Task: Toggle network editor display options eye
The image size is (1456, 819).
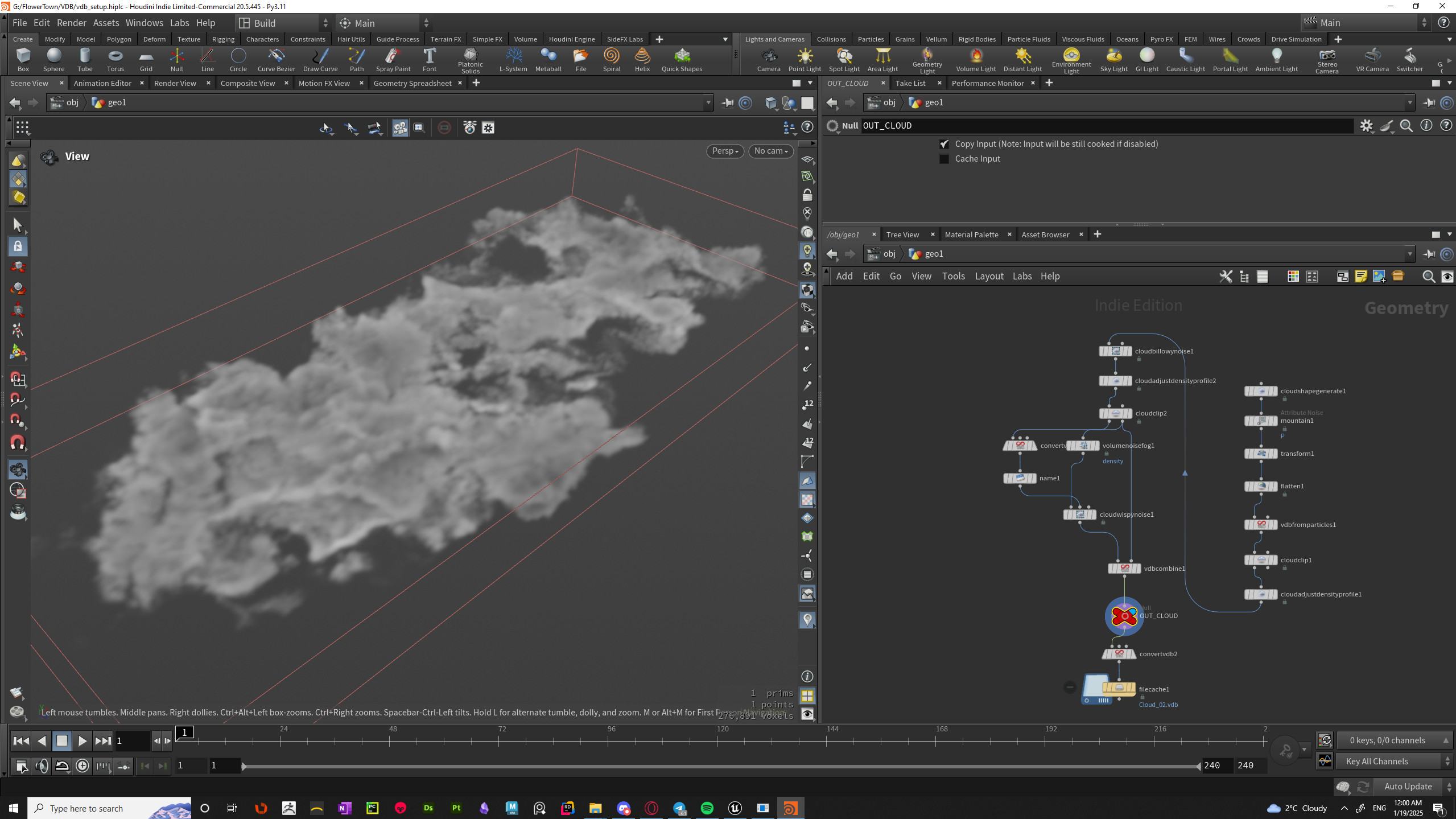Action: 1447,277
